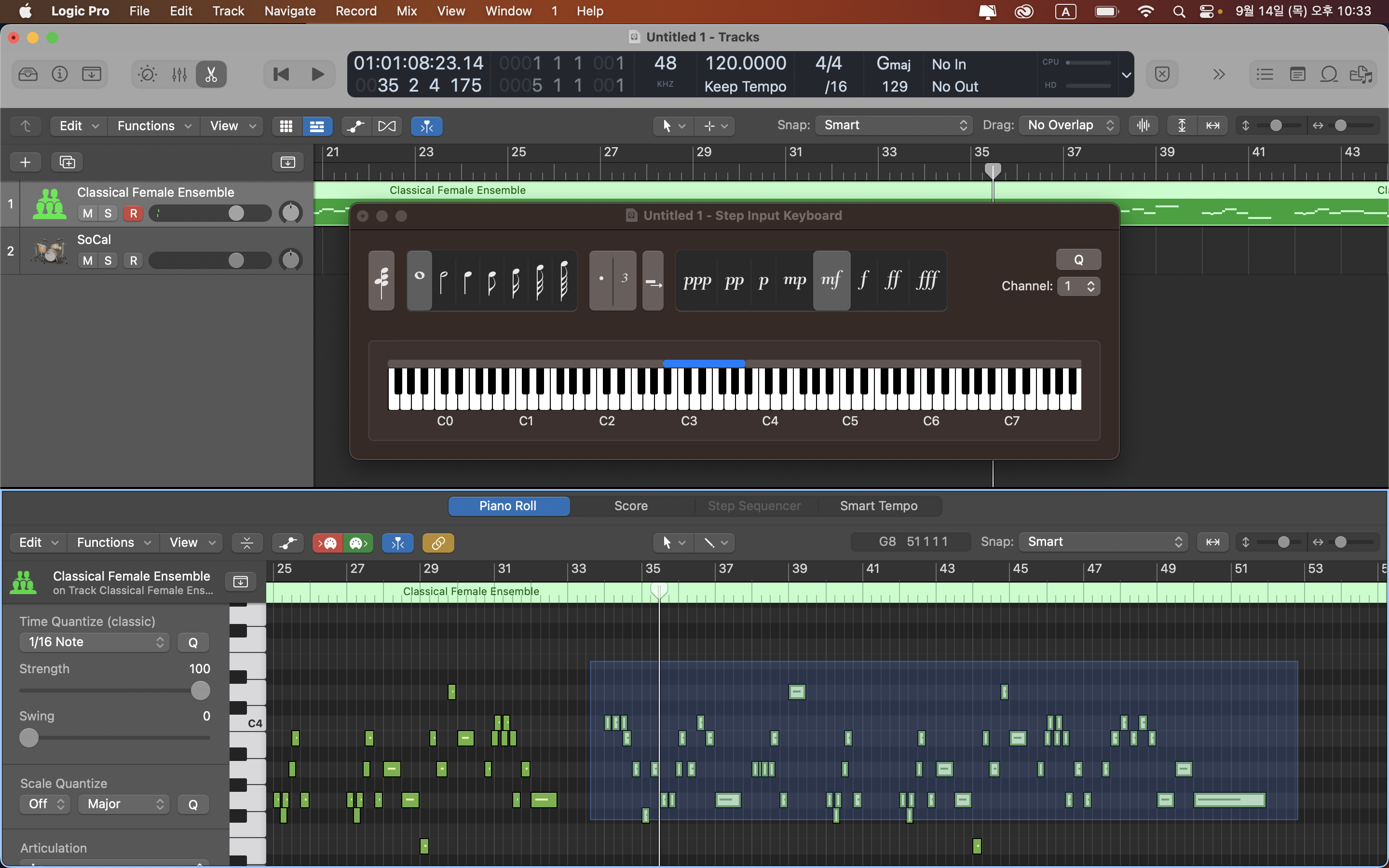This screenshot has width=1389, height=868.
Task: Mute the Classical Female Ensemble track
Action: tap(87, 214)
